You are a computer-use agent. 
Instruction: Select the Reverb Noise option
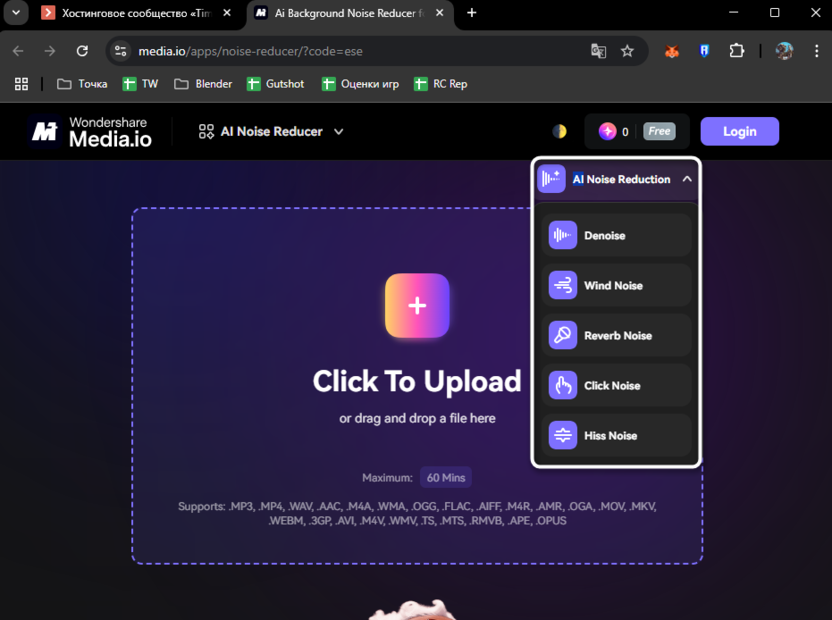point(617,335)
